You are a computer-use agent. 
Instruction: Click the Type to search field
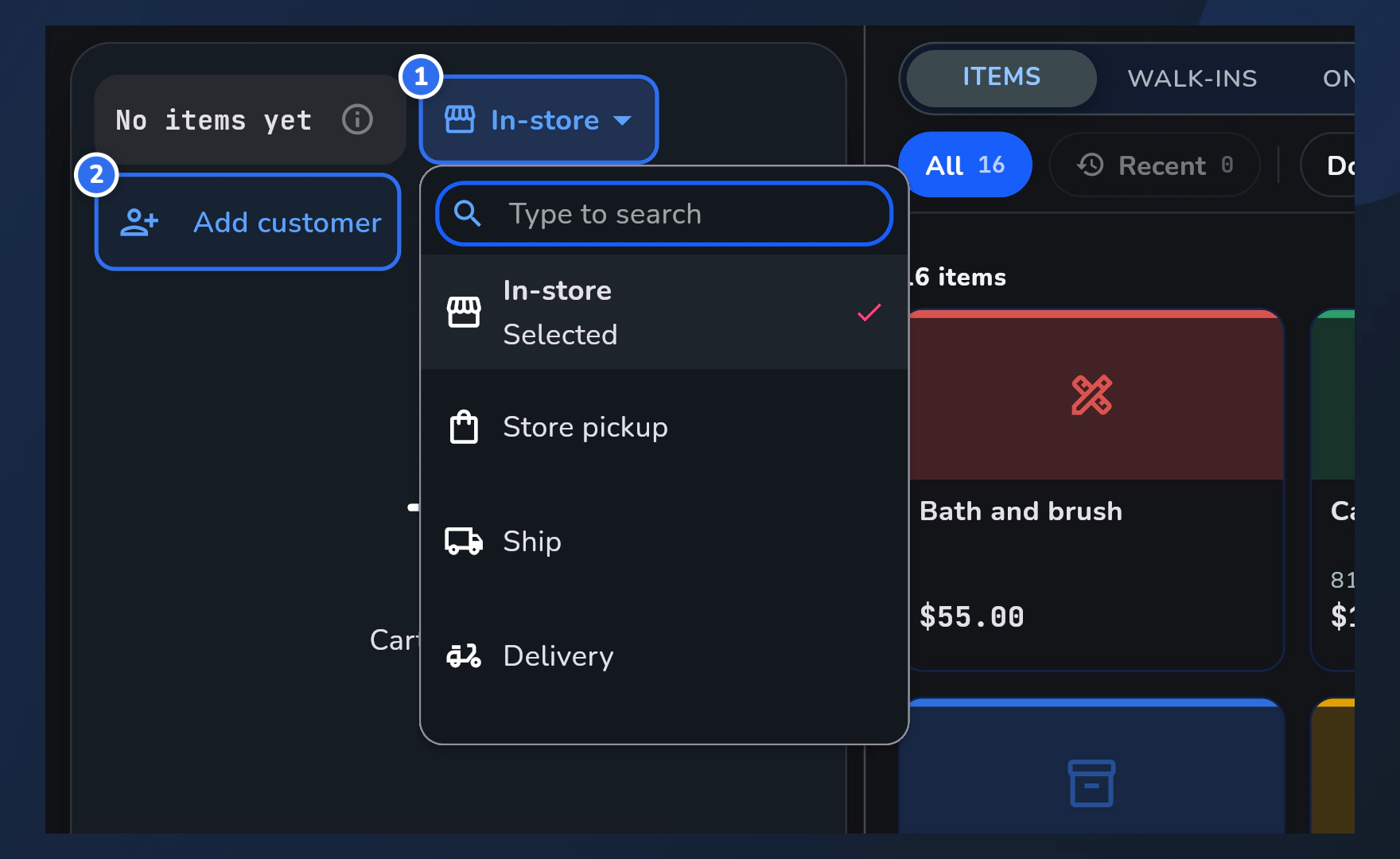pos(664,213)
